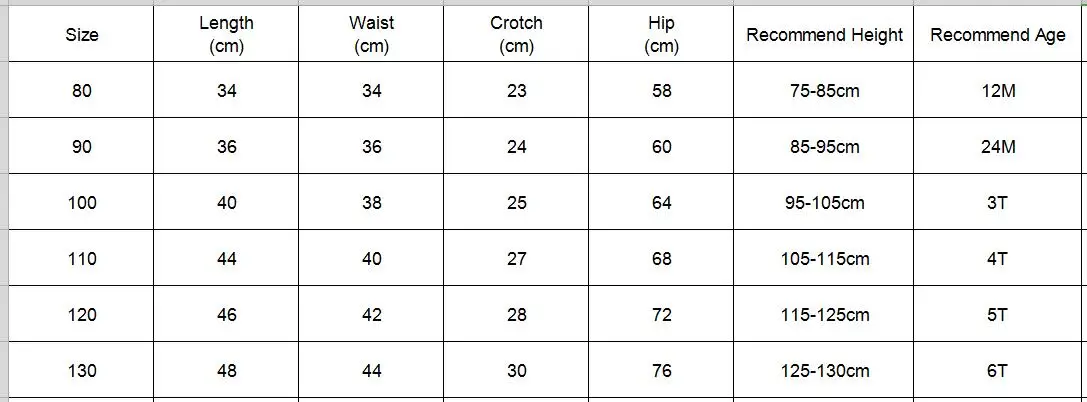Click the 3T age cell
1087x402 pixels.
998,202
